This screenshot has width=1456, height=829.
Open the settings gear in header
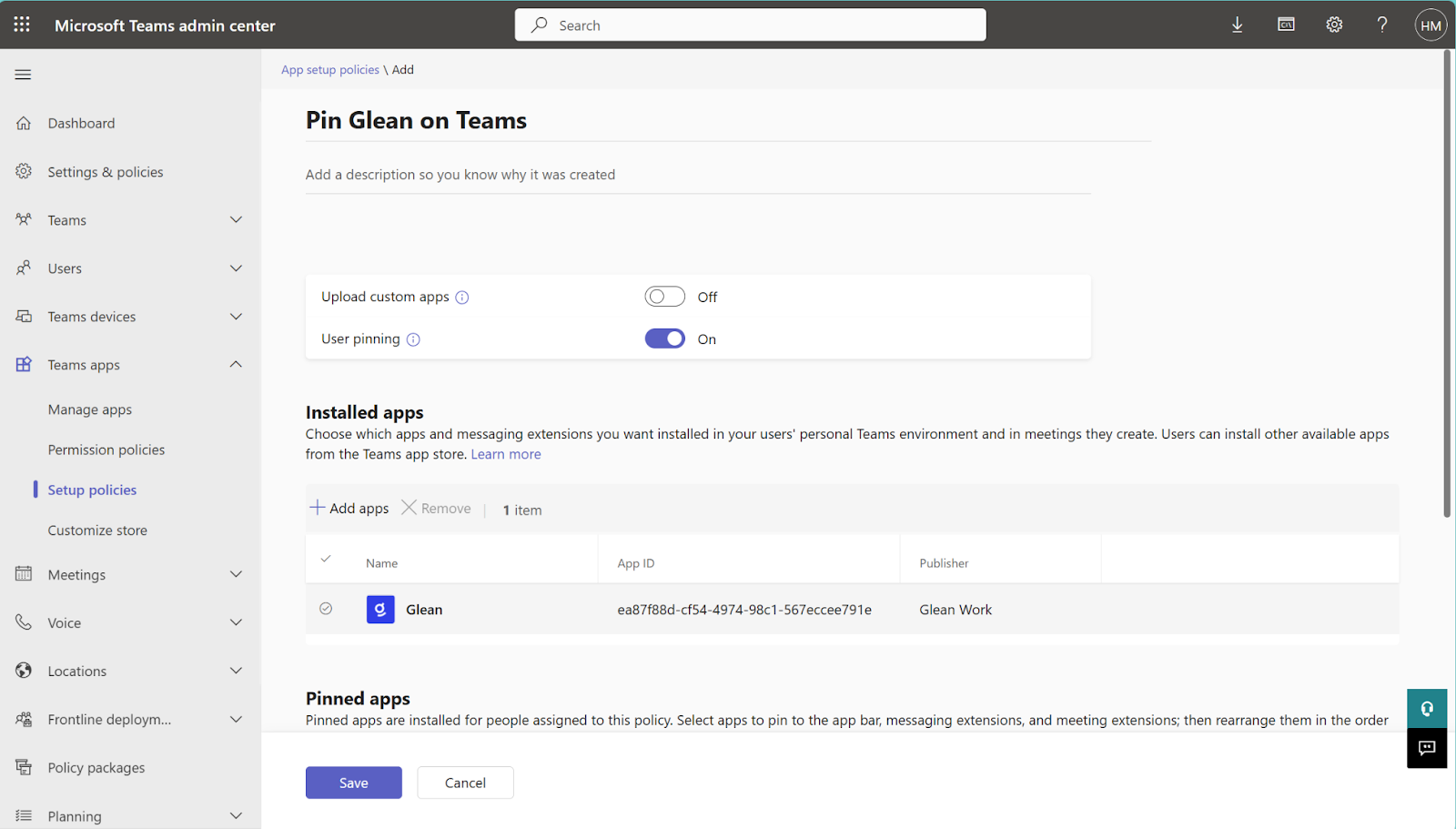1334,25
